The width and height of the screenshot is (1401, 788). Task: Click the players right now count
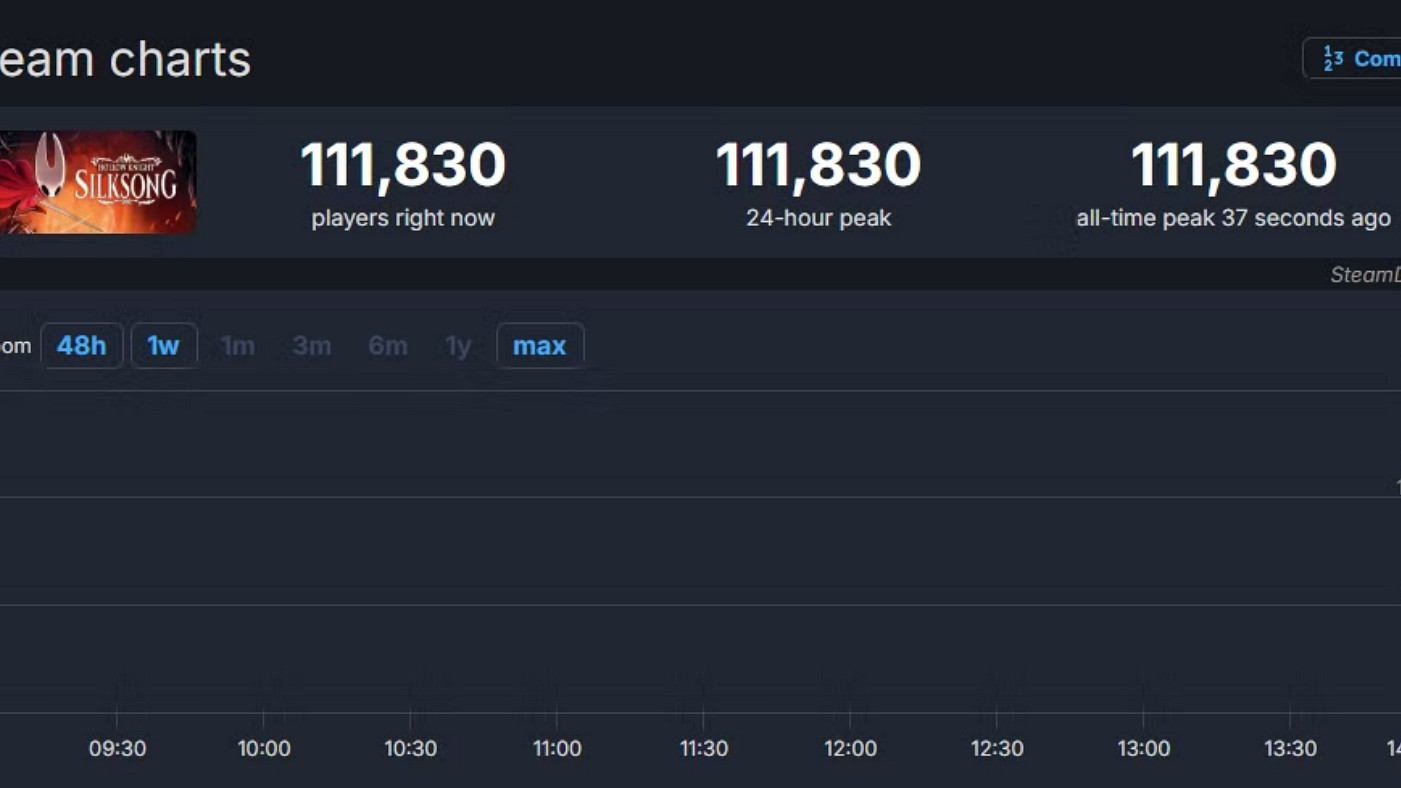(403, 166)
